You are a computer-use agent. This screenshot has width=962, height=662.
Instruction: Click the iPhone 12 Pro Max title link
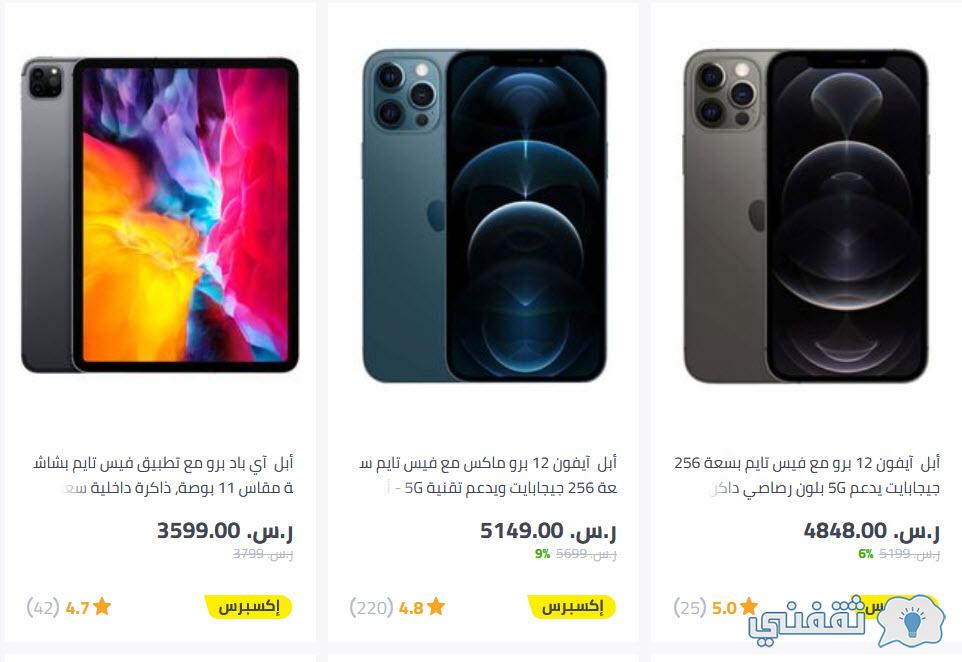pos(488,475)
